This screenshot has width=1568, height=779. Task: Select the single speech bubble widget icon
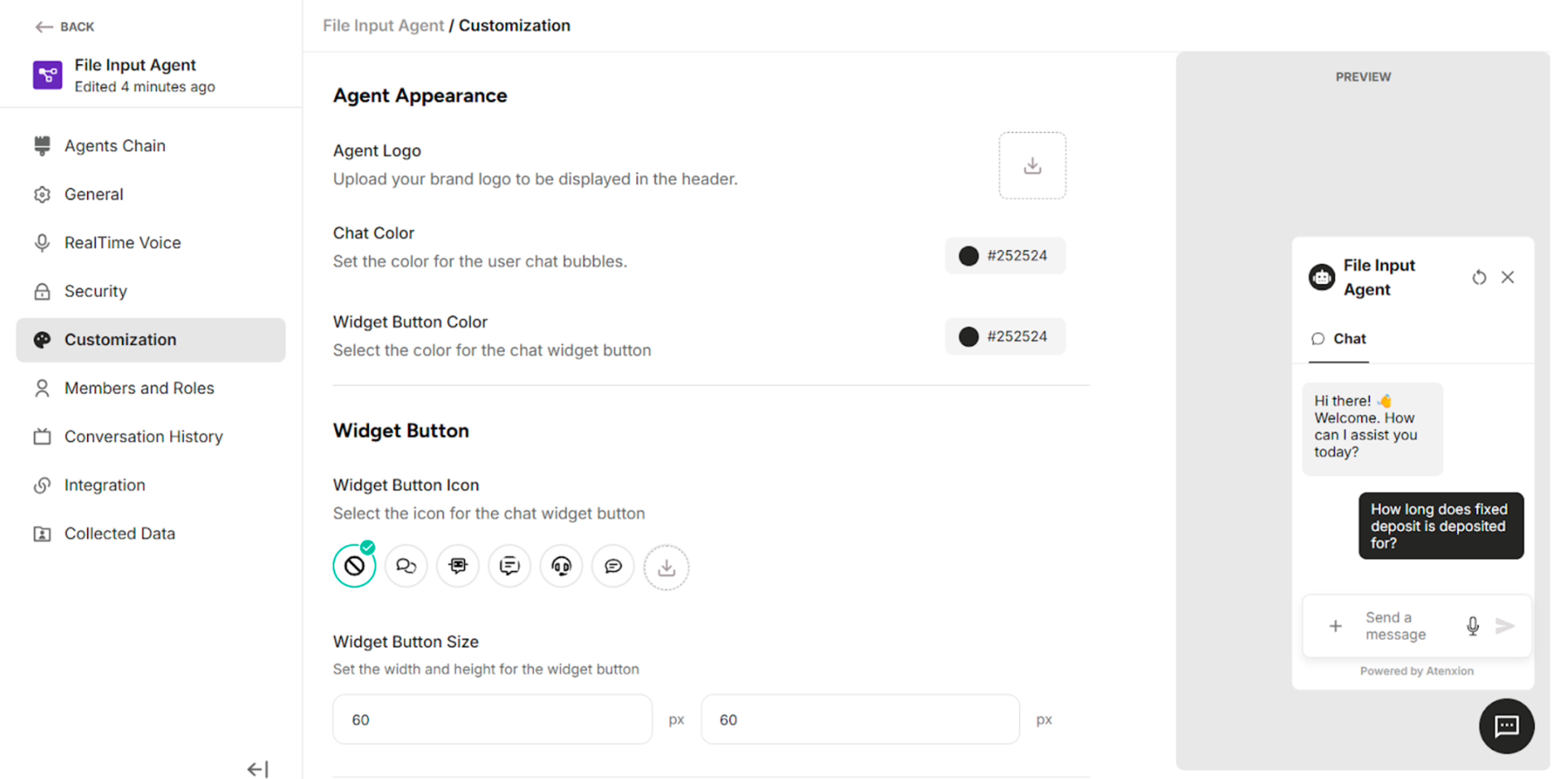613,565
